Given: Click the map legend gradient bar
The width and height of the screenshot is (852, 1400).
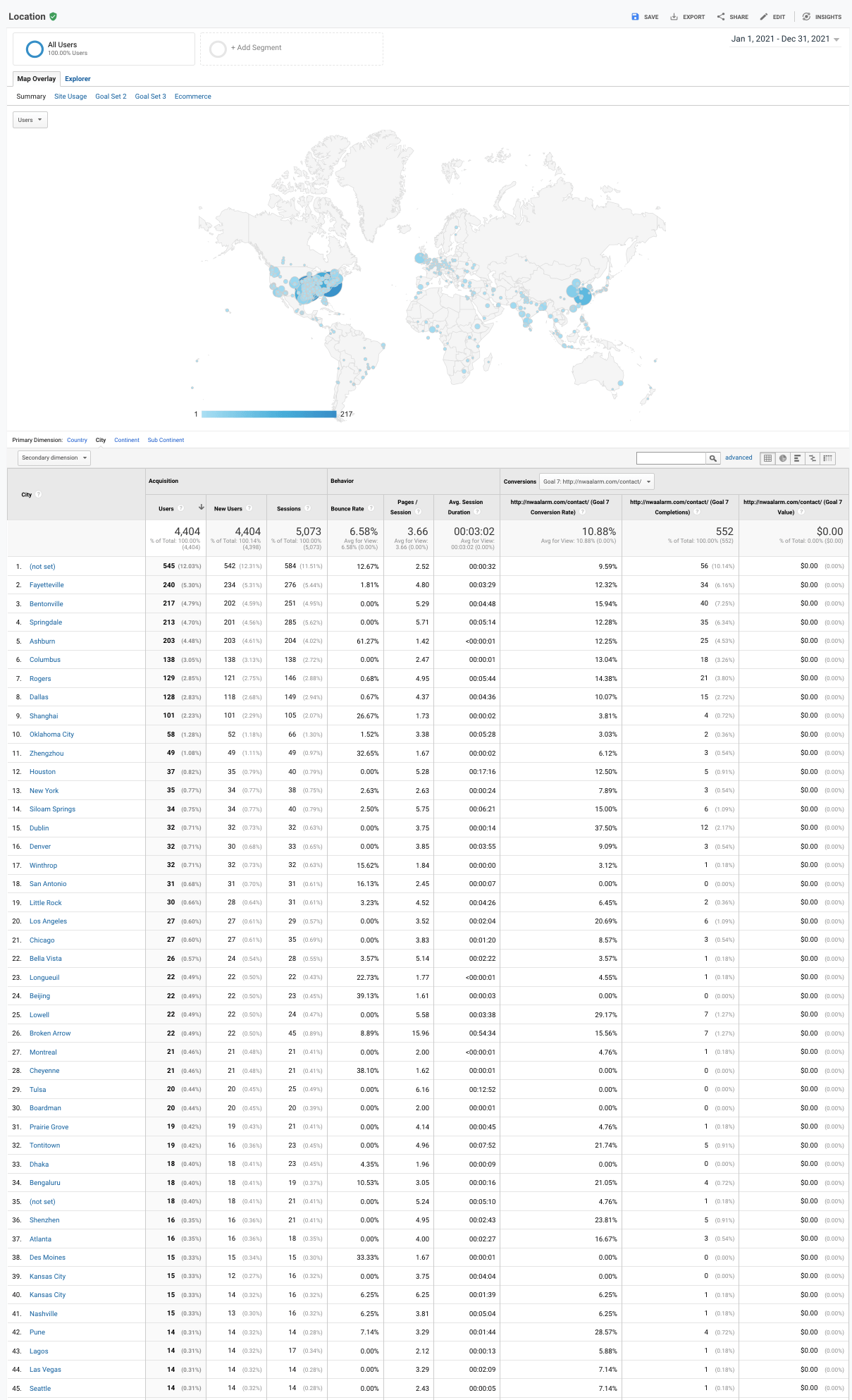Looking at the screenshot, I should 268,415.
